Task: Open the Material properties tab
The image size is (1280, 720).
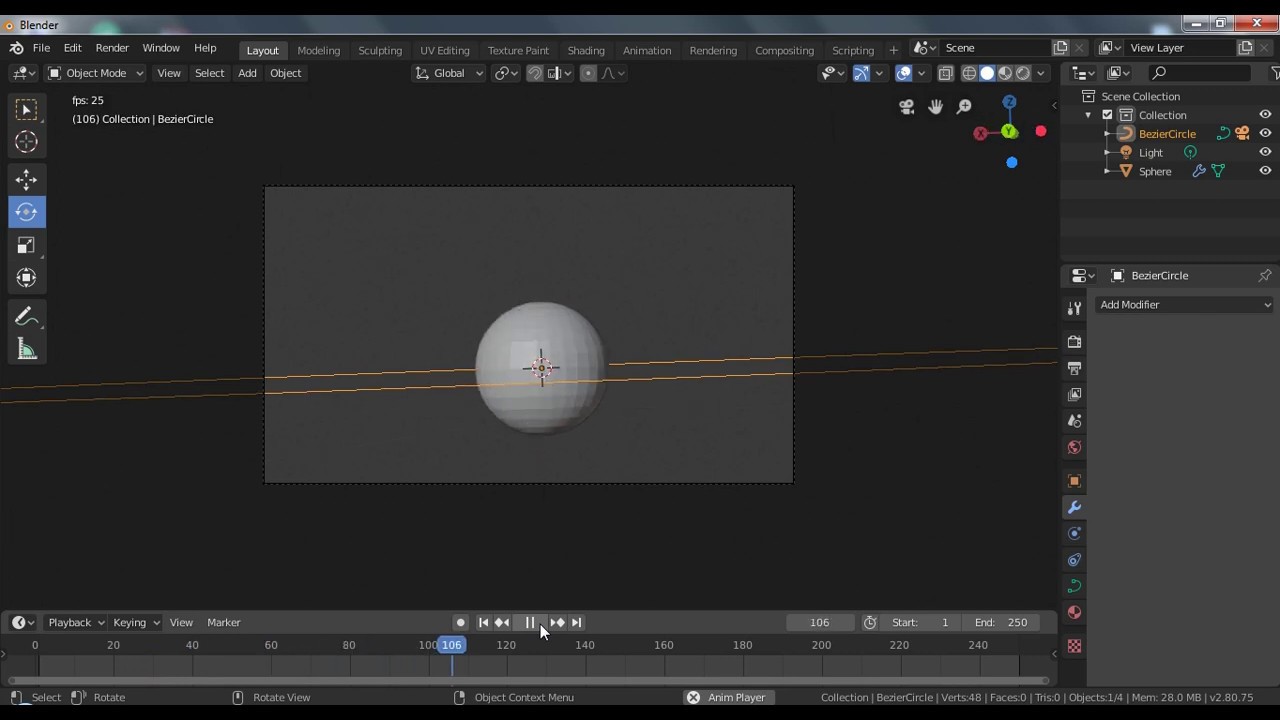Action: click(x=1074, y=612)
